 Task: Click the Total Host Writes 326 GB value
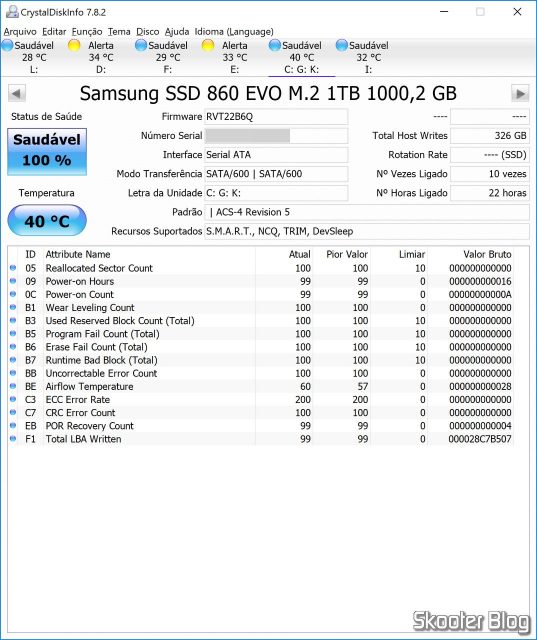(x=490, y=136)
